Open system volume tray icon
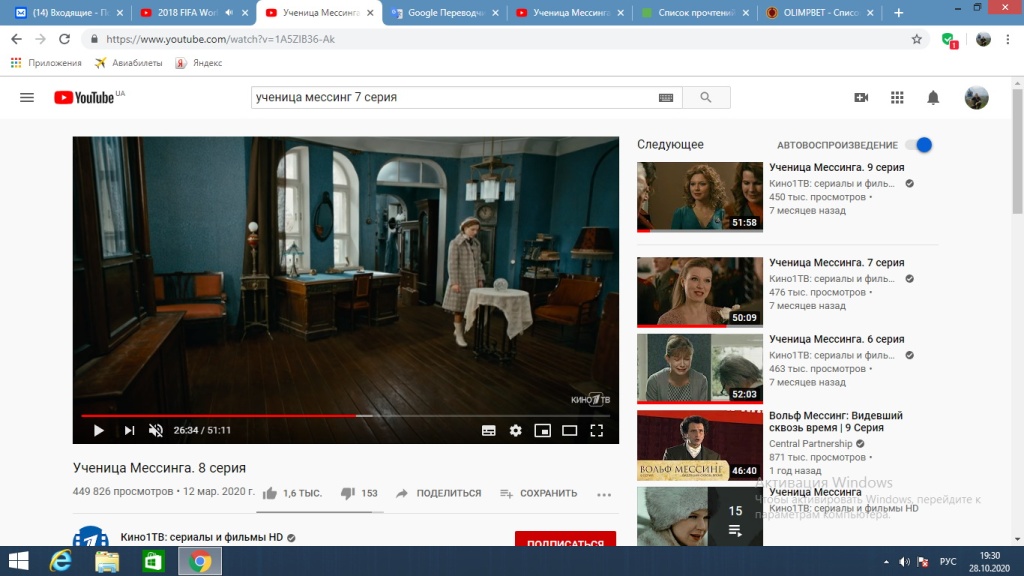The image size is (1024, 576). pos(904,562)
